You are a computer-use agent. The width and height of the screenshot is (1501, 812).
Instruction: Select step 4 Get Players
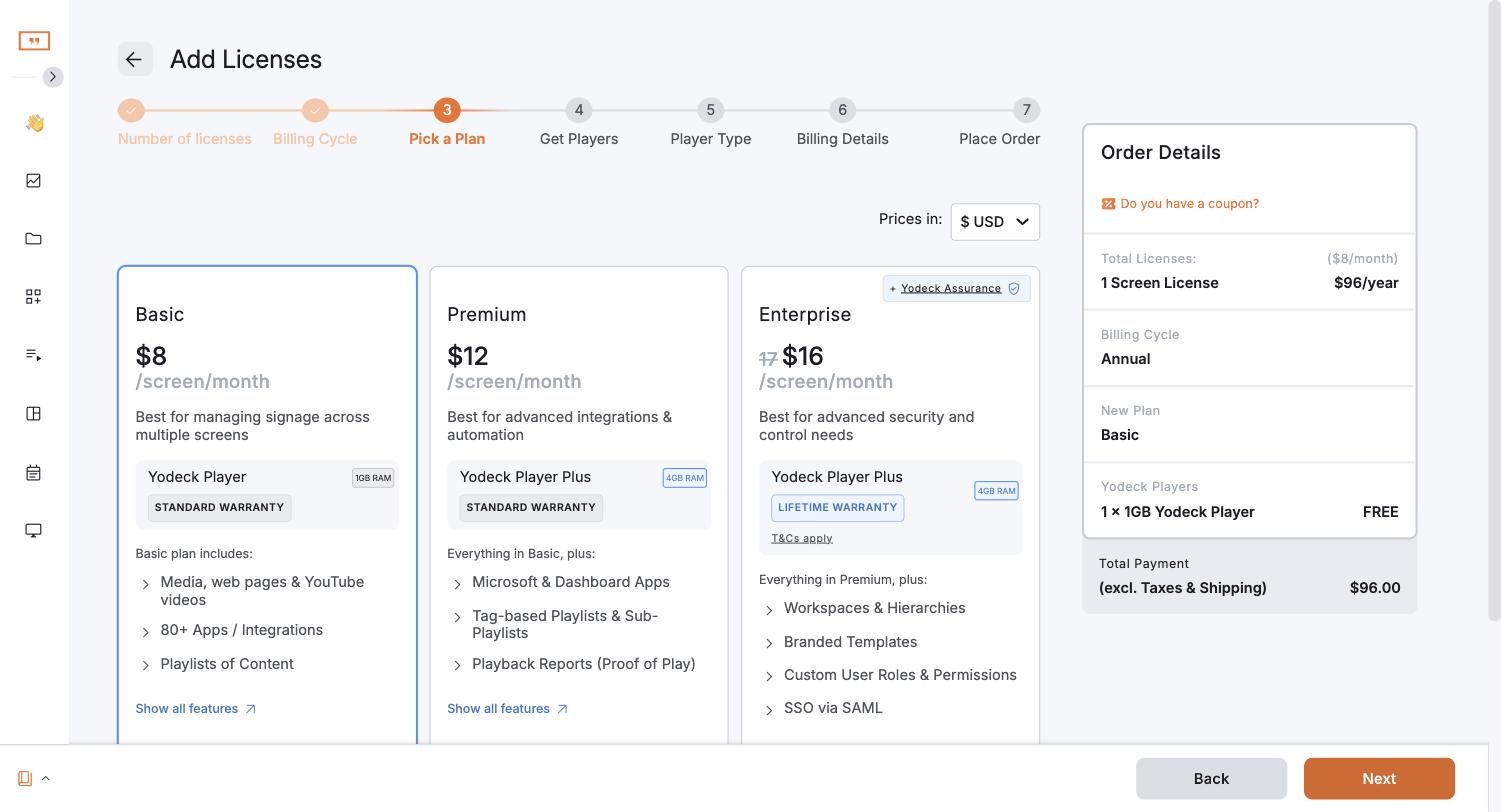579,124
